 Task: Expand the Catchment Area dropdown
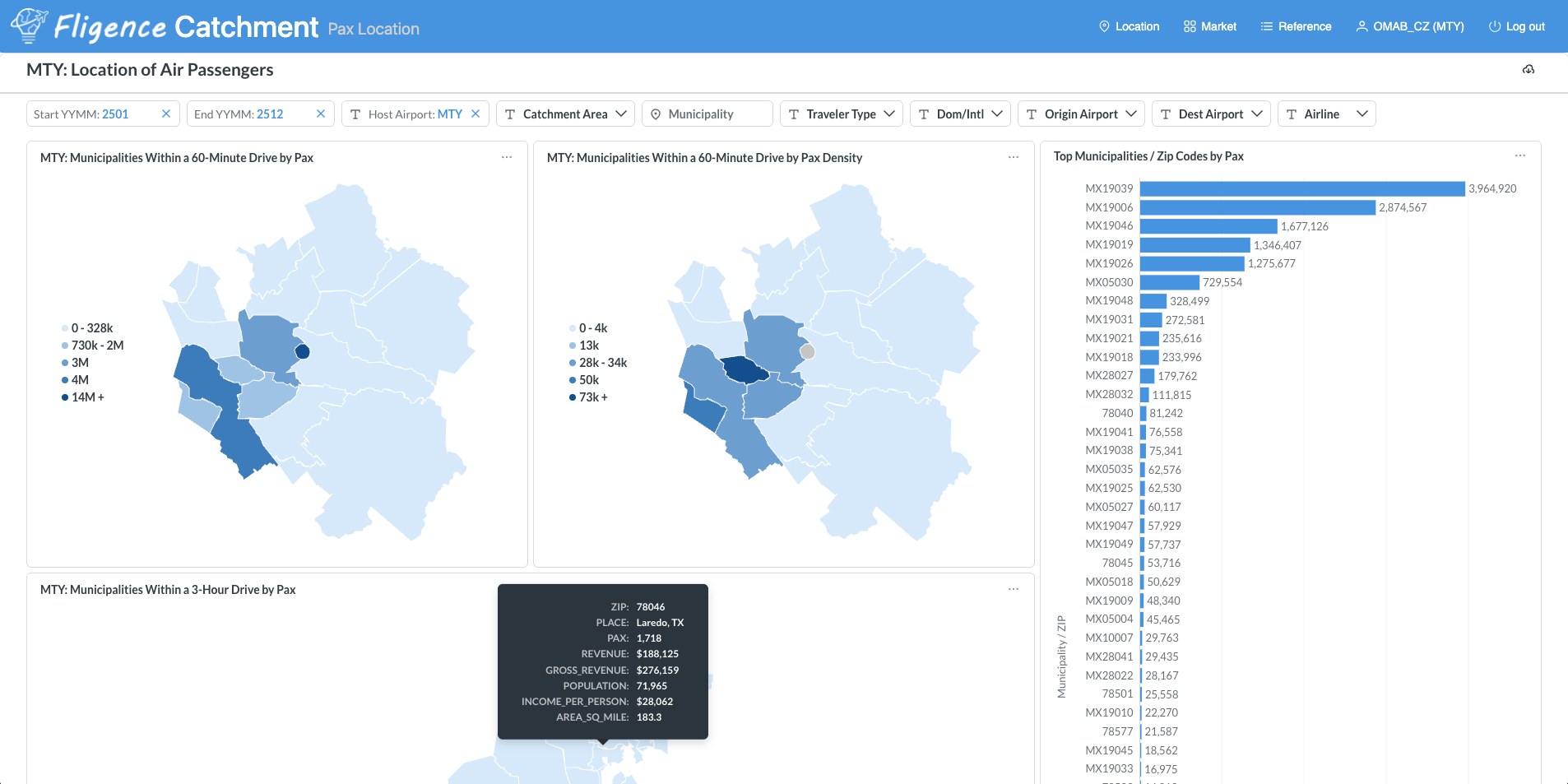click(x=565, y=114)
